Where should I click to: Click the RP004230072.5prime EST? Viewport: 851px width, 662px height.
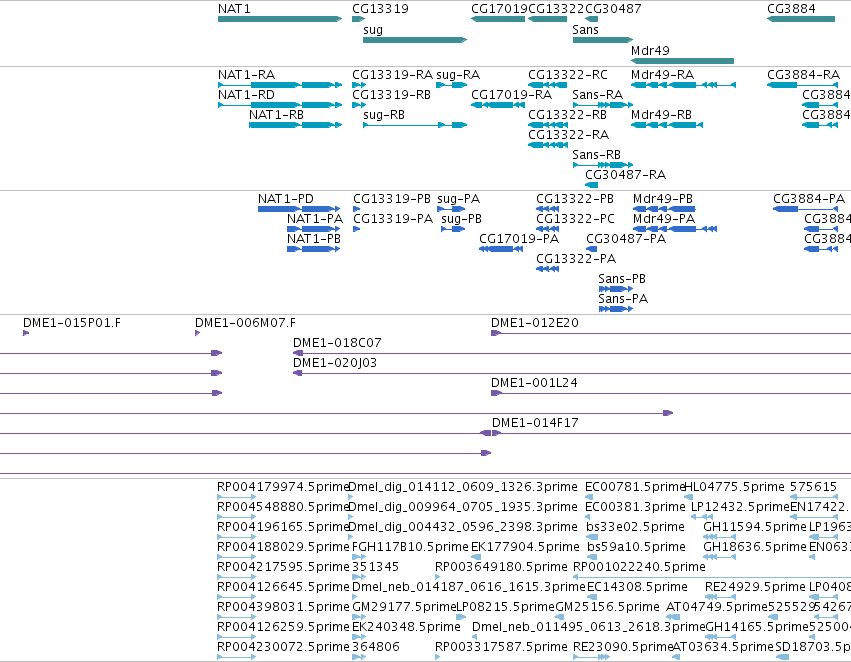237,657
